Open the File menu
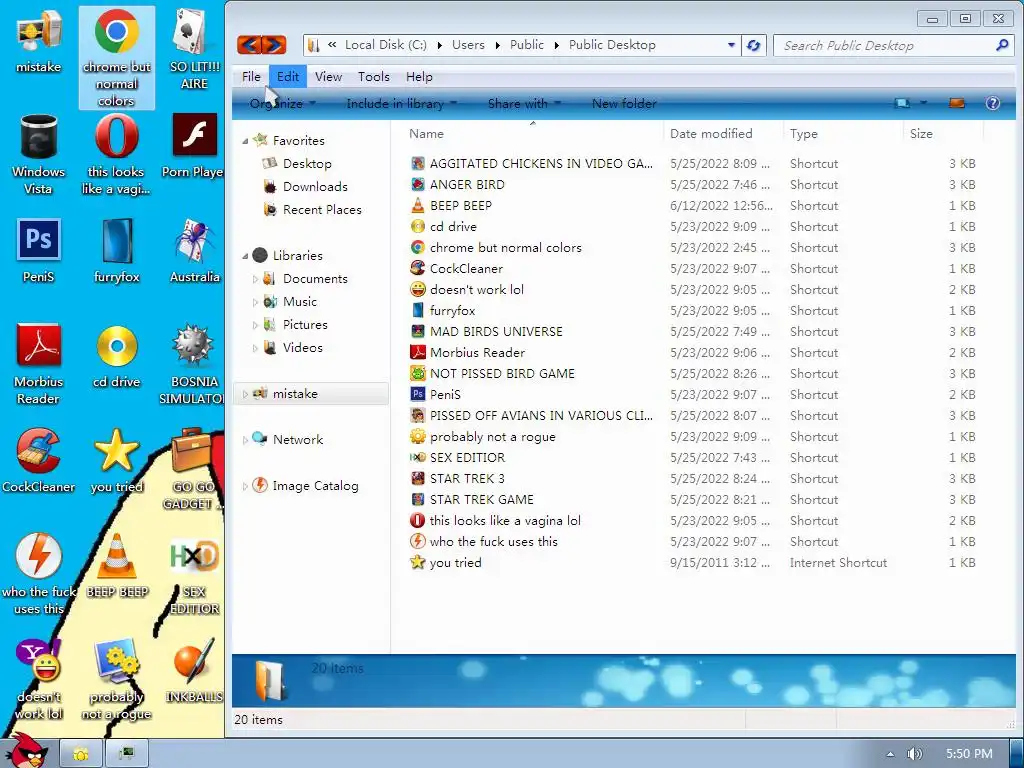Image resolution: width=1024 pixels, height=768 pixels. [251, 76]
